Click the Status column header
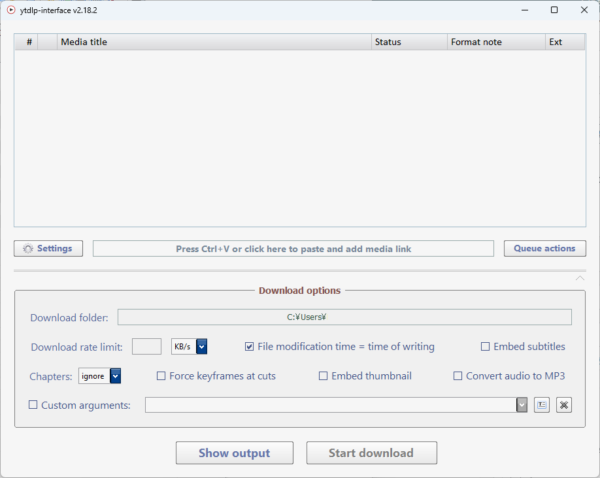 408,42
